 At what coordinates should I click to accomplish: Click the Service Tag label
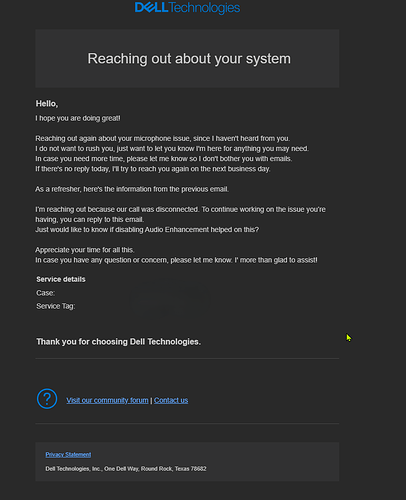click(x=56, y=306)
